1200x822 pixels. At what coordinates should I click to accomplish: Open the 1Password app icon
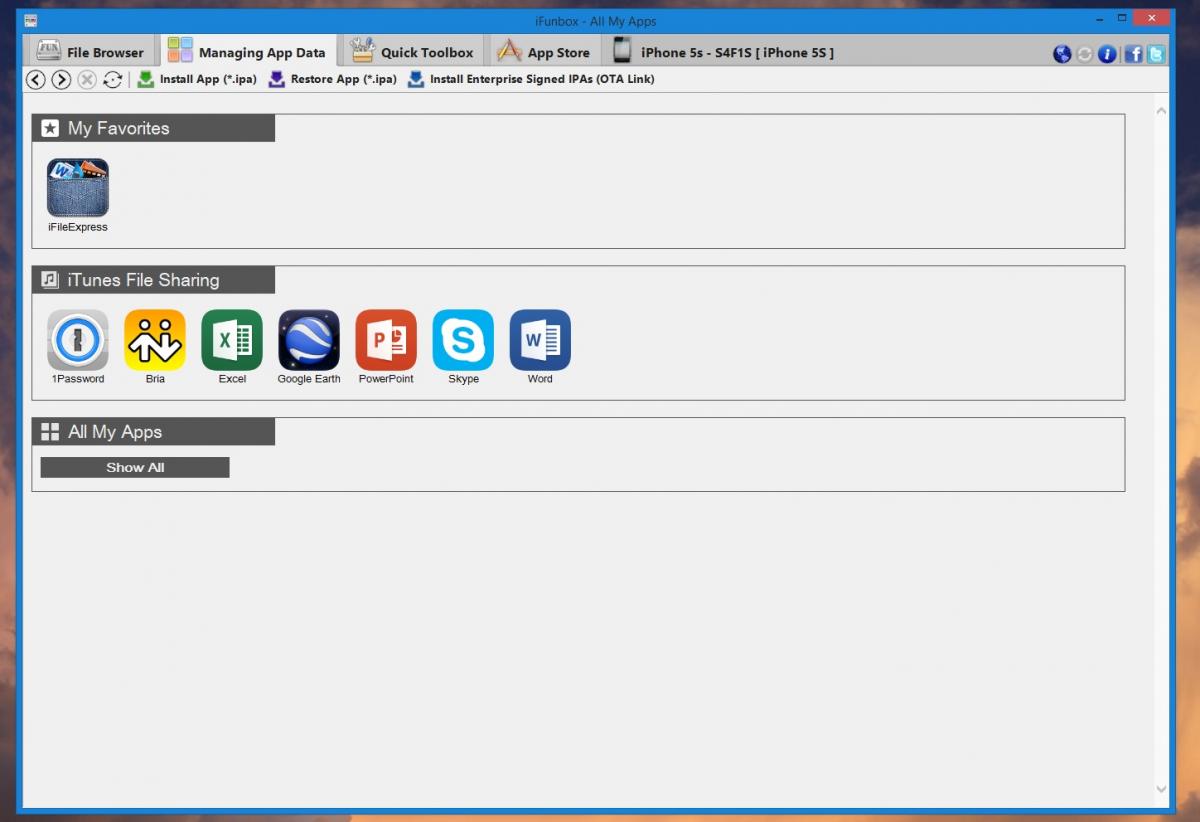78,340
